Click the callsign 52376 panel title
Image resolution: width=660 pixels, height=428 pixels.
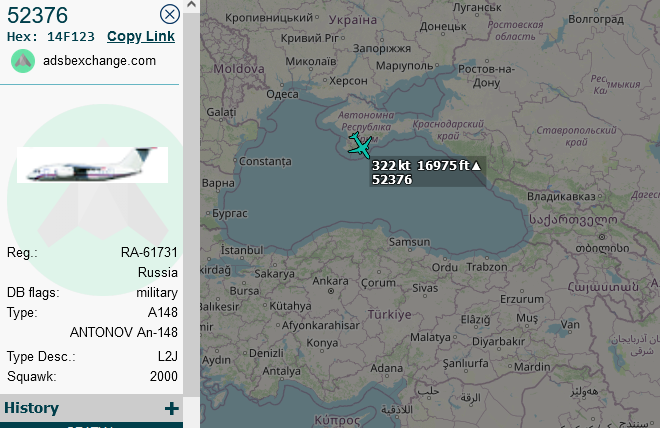[37, 15]
